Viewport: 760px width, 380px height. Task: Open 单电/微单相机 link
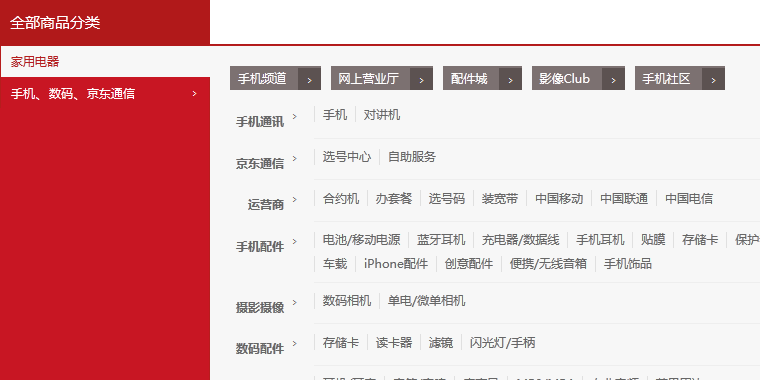click(427, 301)
